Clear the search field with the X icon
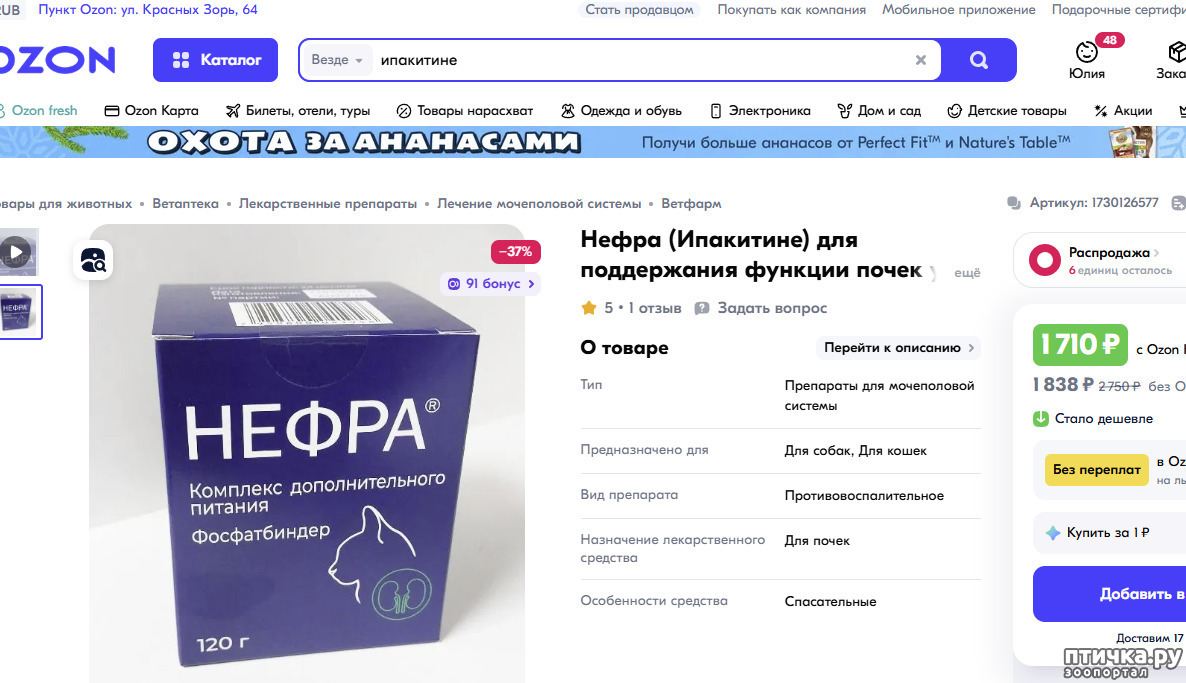 [x=921, y=60]
